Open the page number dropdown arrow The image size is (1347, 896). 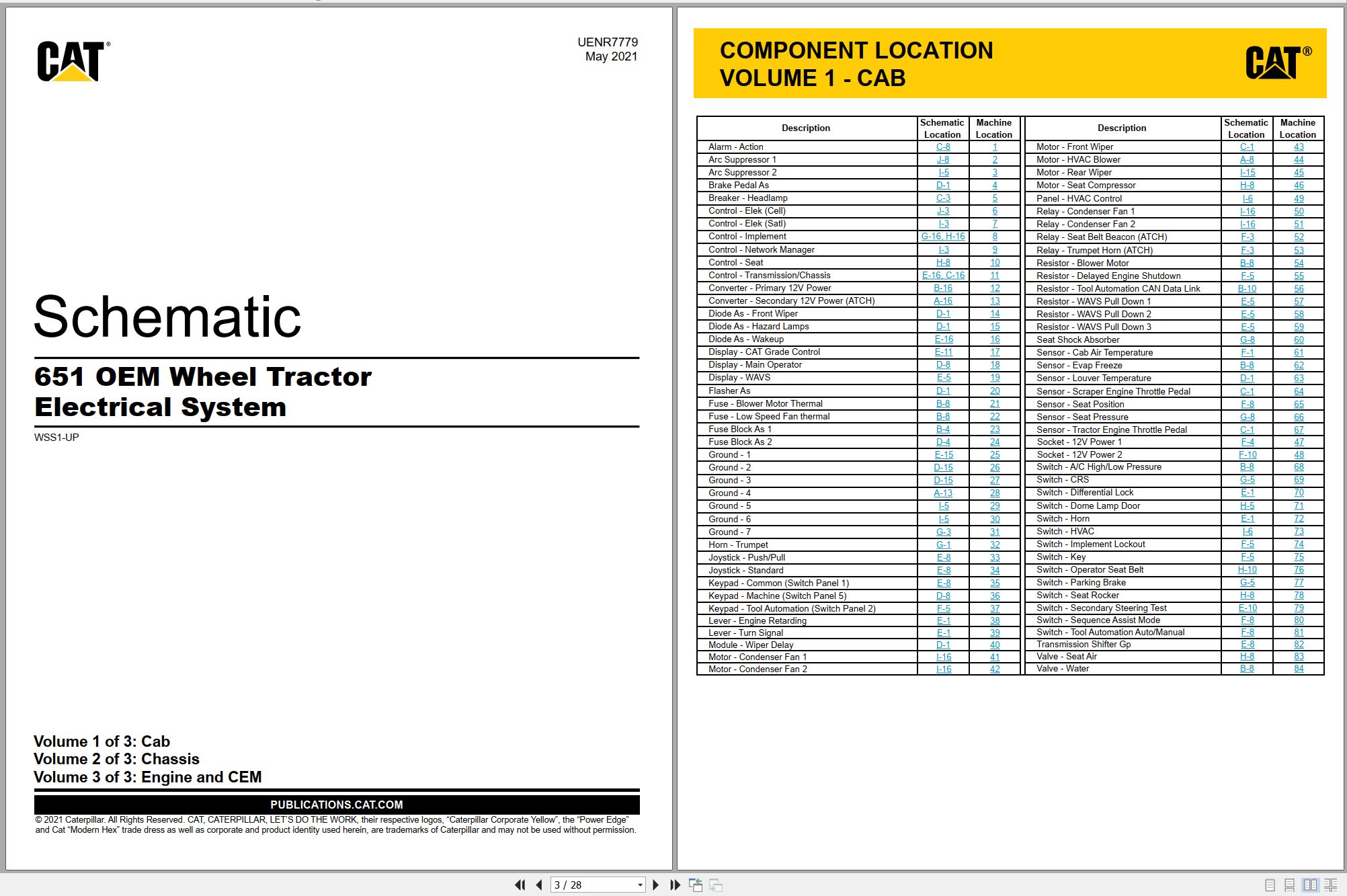pos(640,885)
